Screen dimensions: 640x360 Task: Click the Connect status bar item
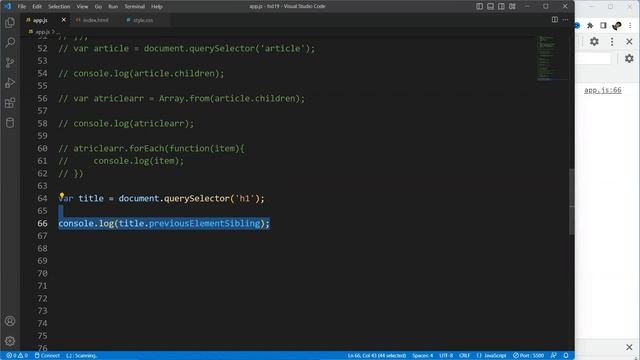point(47,356)
